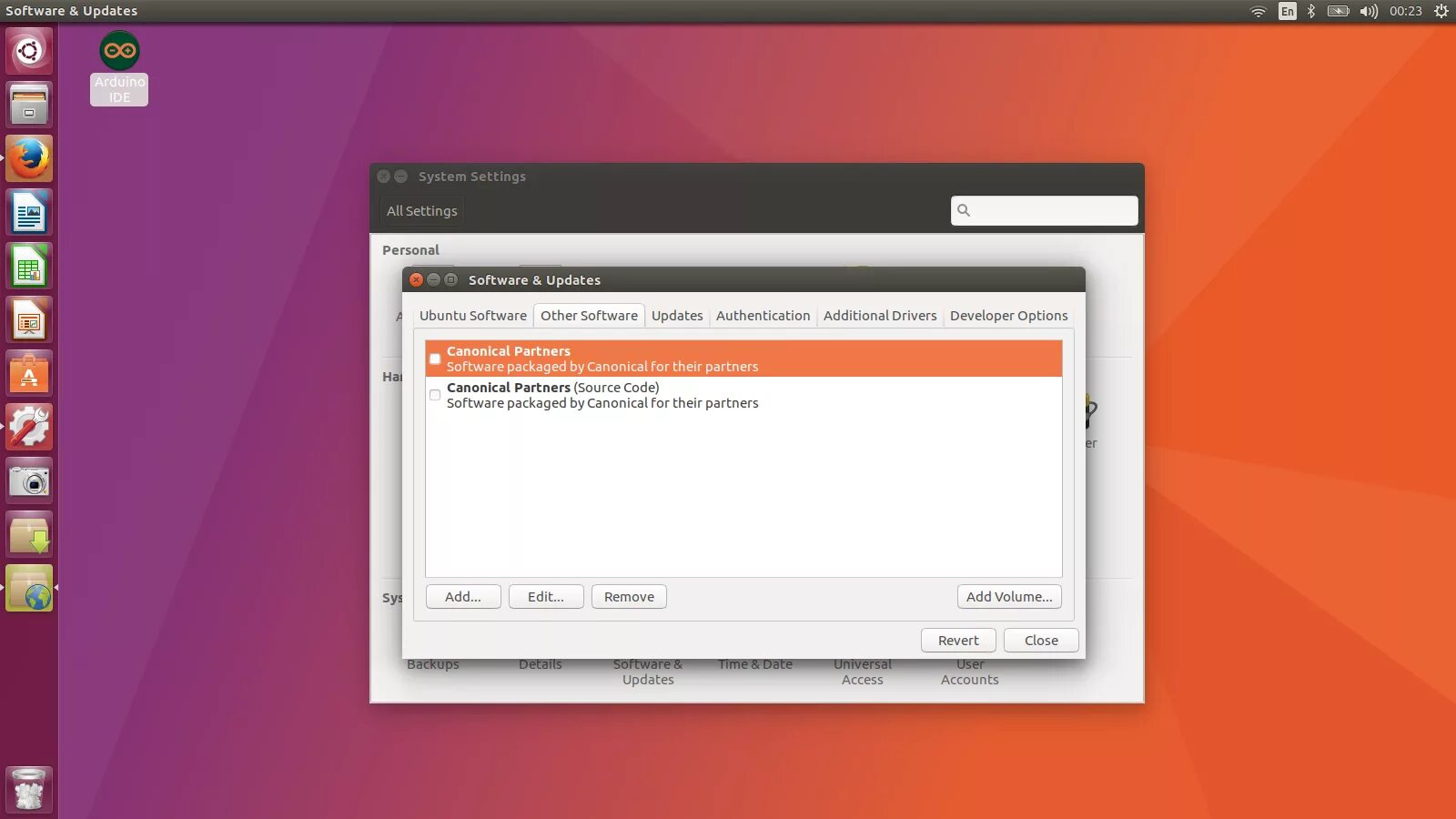The width and height of the screenshot is (1456, 819).
Task: Minimize the System Settings window
Action: tap(400, 177)
